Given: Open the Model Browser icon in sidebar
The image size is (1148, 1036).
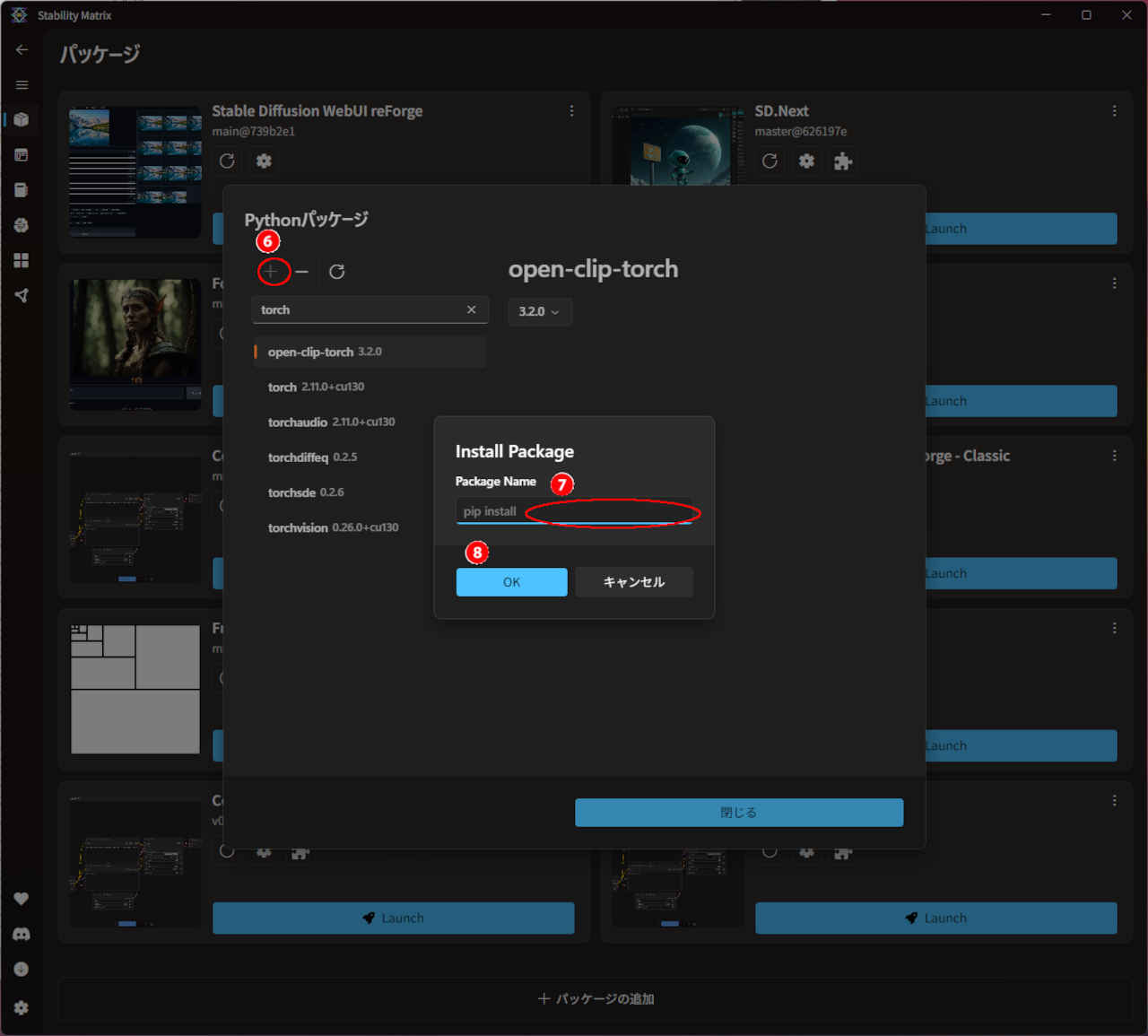Looking at the screenshot, I should tap(22, 225).
